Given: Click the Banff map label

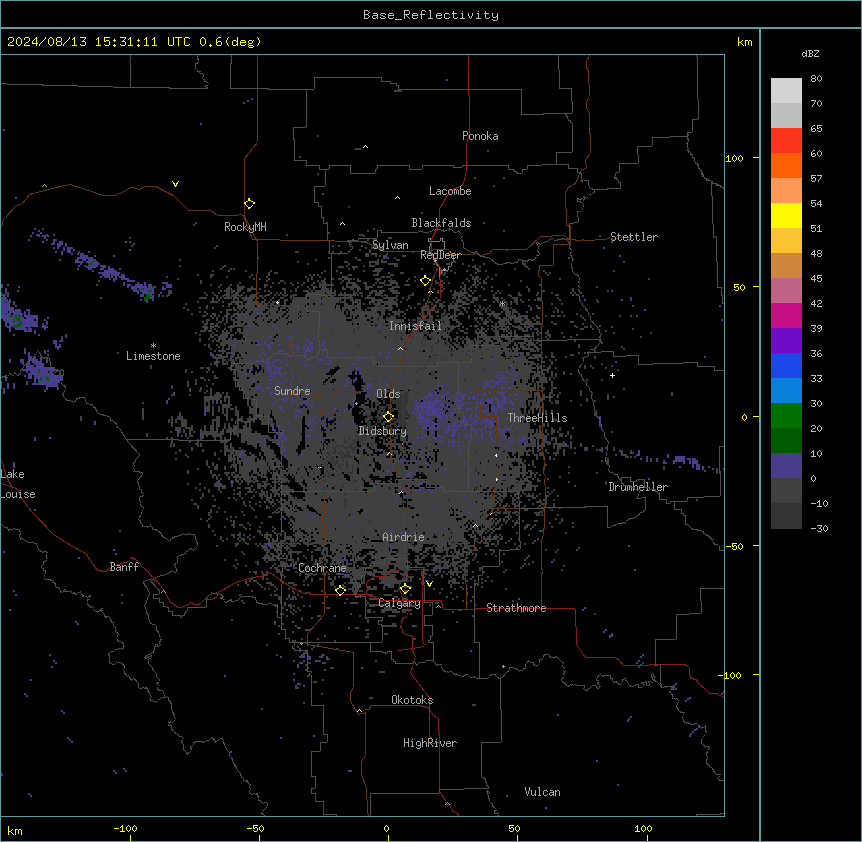Looking at the screenshot, I should click(124, 567).
